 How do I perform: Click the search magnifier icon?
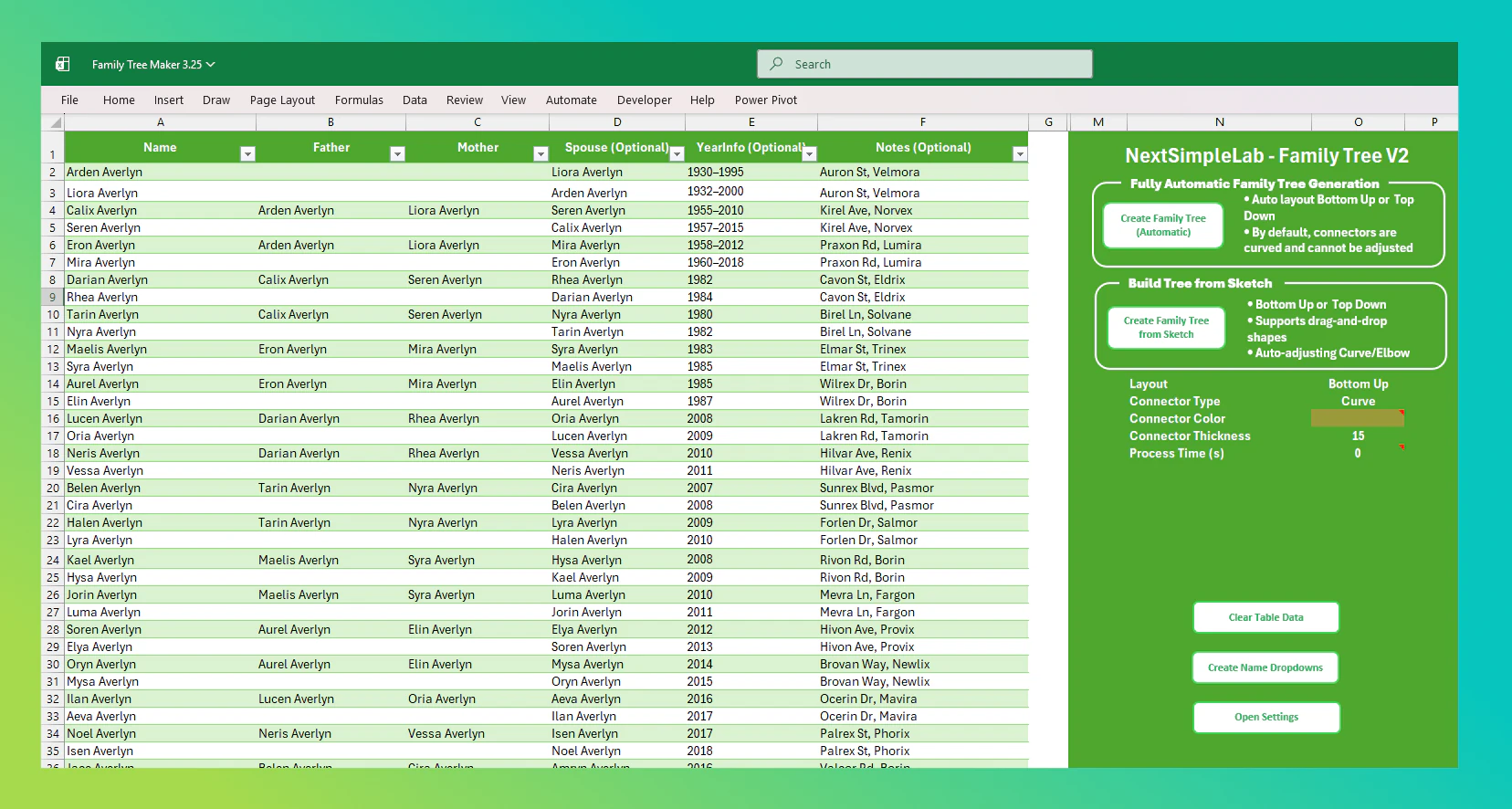776,64
